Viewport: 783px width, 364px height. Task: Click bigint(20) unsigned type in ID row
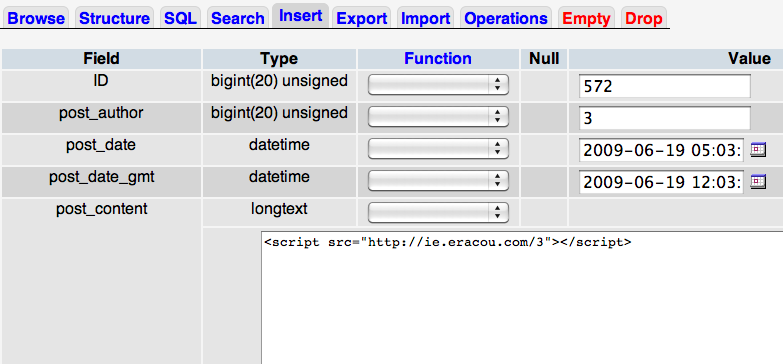279,80
